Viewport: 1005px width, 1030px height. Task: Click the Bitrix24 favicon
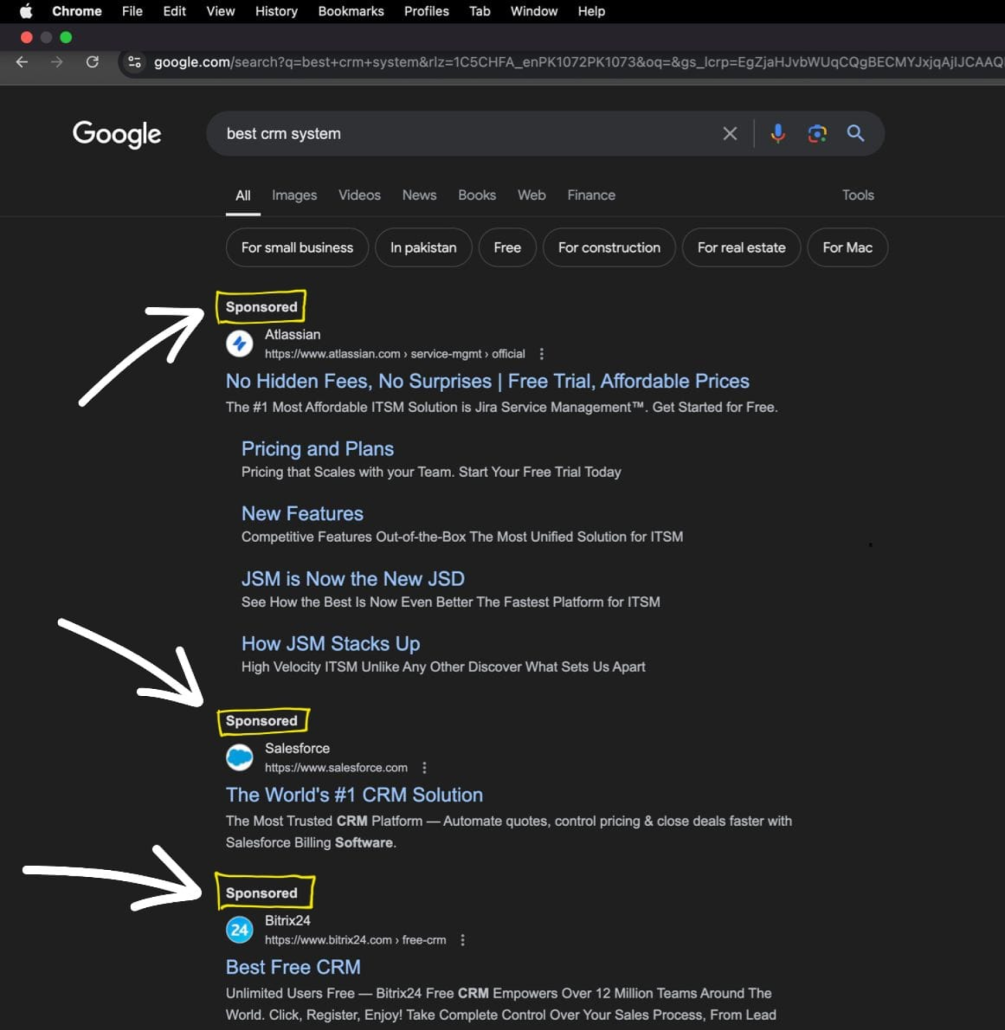[240, 929]
